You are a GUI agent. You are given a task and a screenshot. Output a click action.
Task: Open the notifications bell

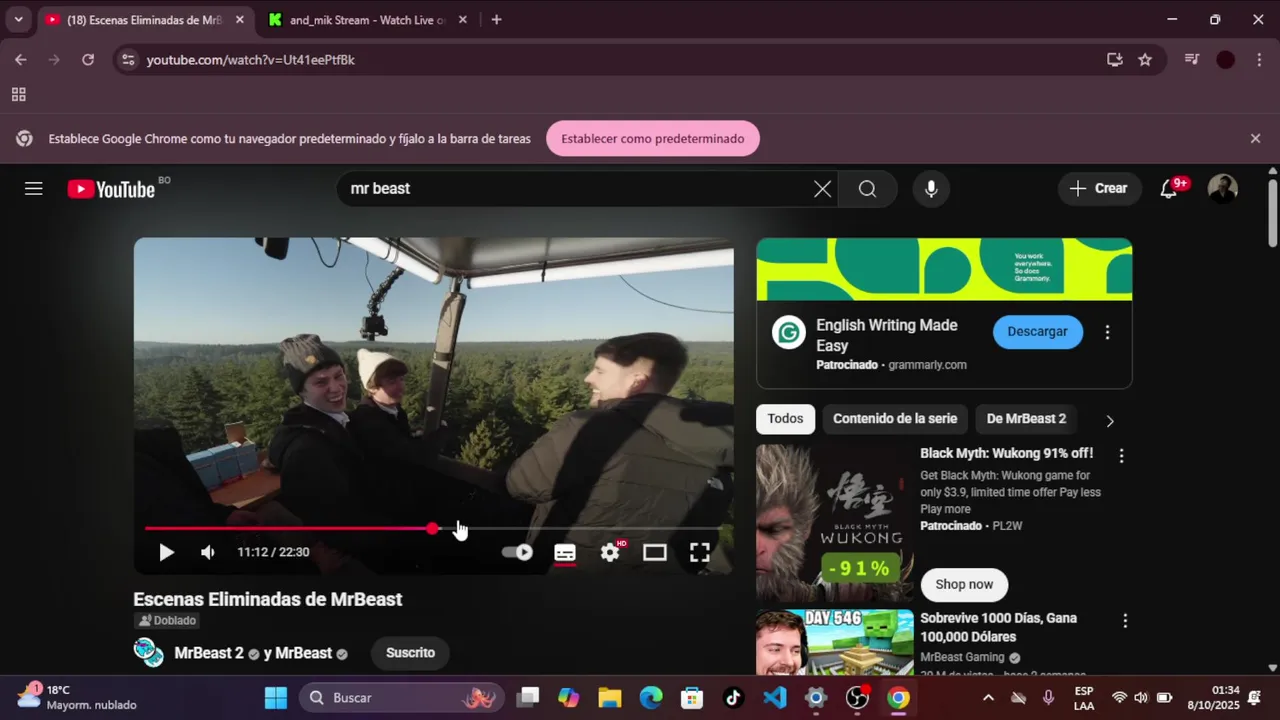tap(1168, 188)
